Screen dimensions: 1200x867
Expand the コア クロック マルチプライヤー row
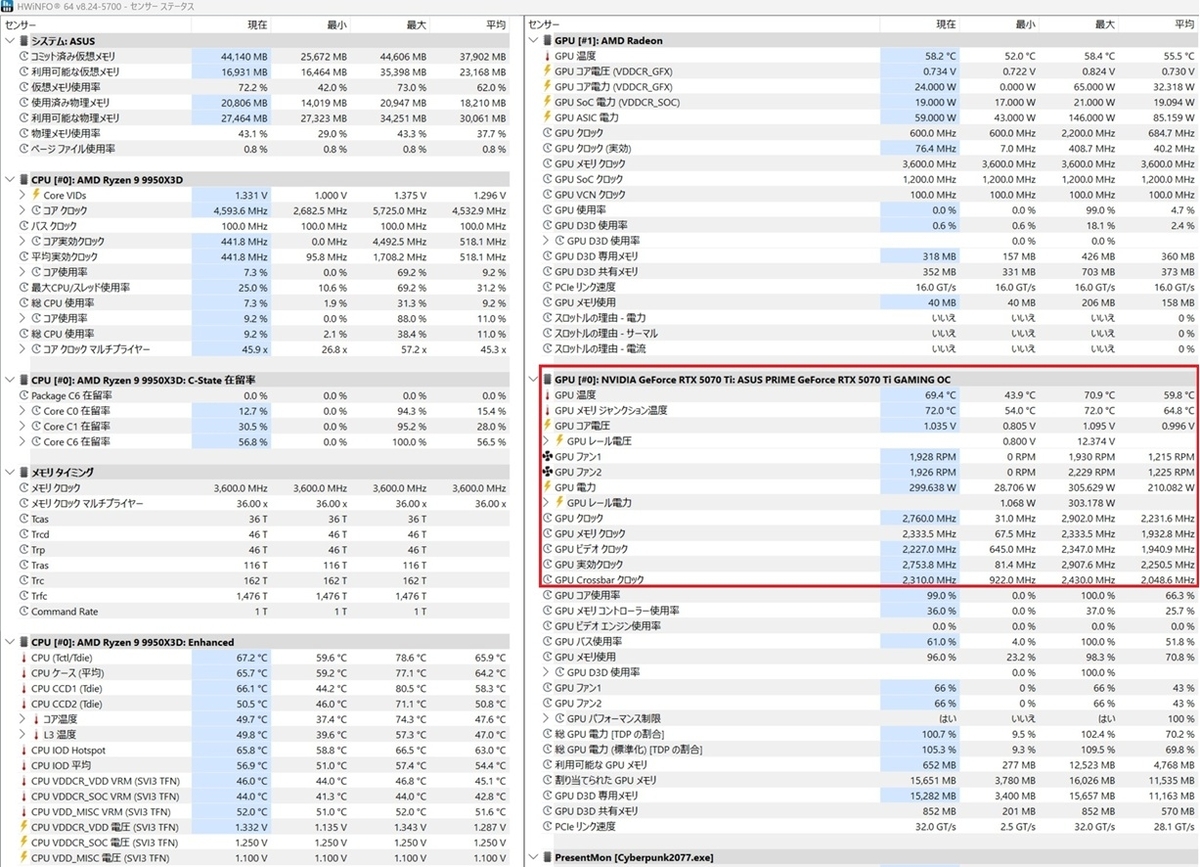click(x=22, y=349)
